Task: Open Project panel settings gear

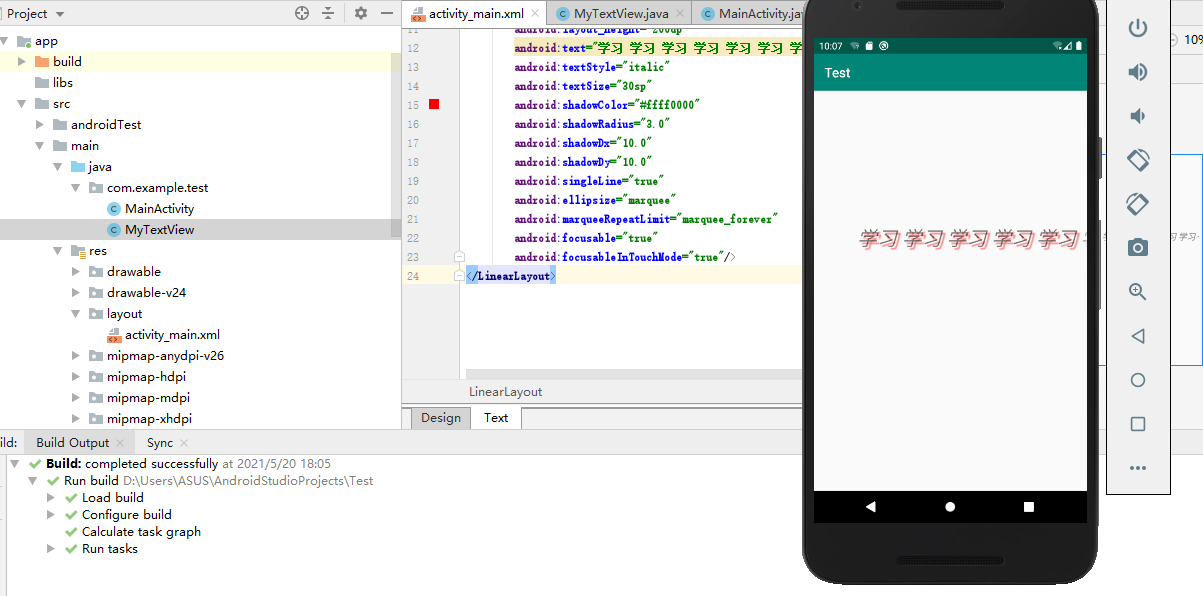Action: click(x=361, y=13)
